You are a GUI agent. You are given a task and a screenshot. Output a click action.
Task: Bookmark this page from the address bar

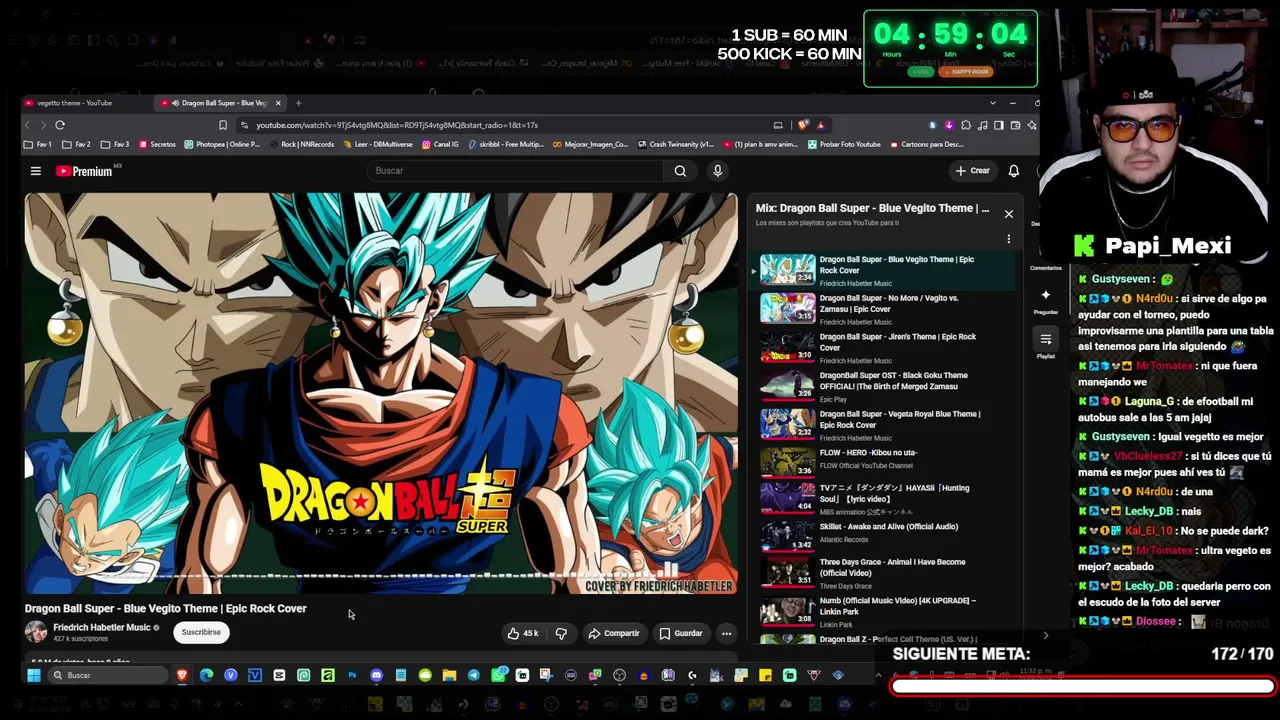click(x=223, y=125)
